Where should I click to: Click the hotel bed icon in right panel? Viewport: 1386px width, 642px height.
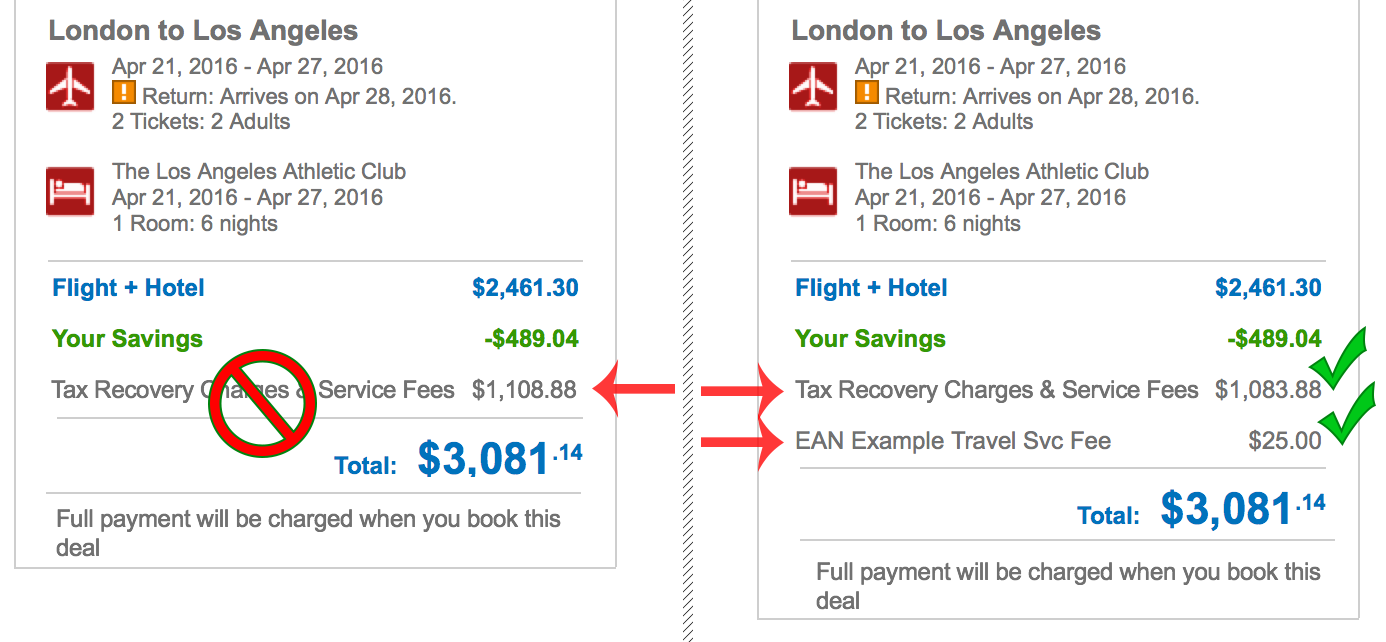point(813,191)
